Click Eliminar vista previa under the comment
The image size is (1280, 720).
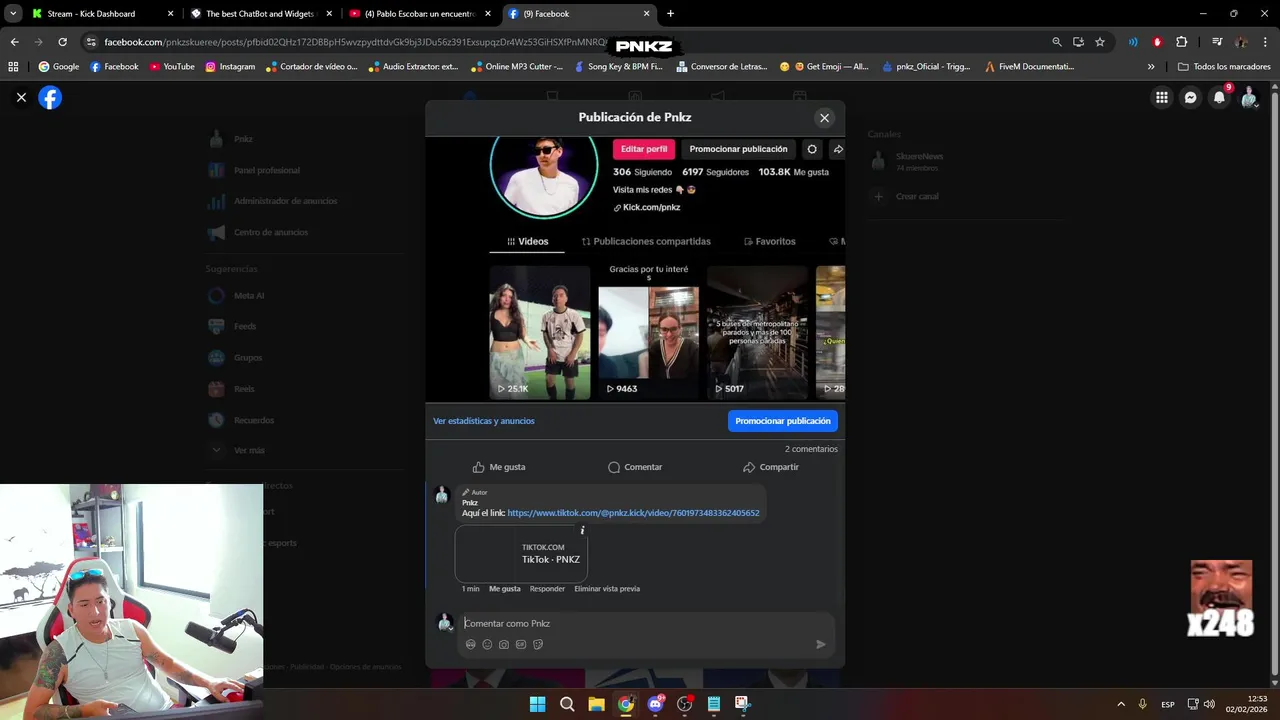point(607,589)
